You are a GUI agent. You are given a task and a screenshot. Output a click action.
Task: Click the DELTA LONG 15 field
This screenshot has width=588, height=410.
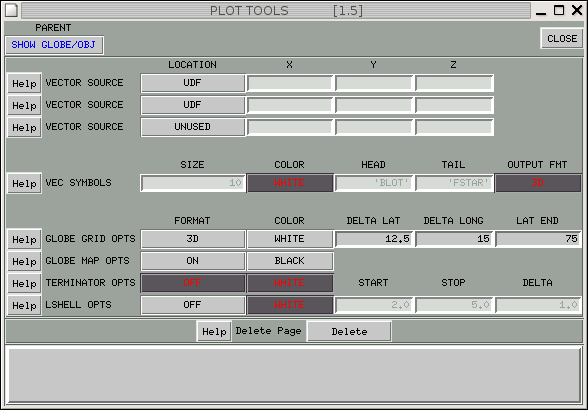[454, 239]
